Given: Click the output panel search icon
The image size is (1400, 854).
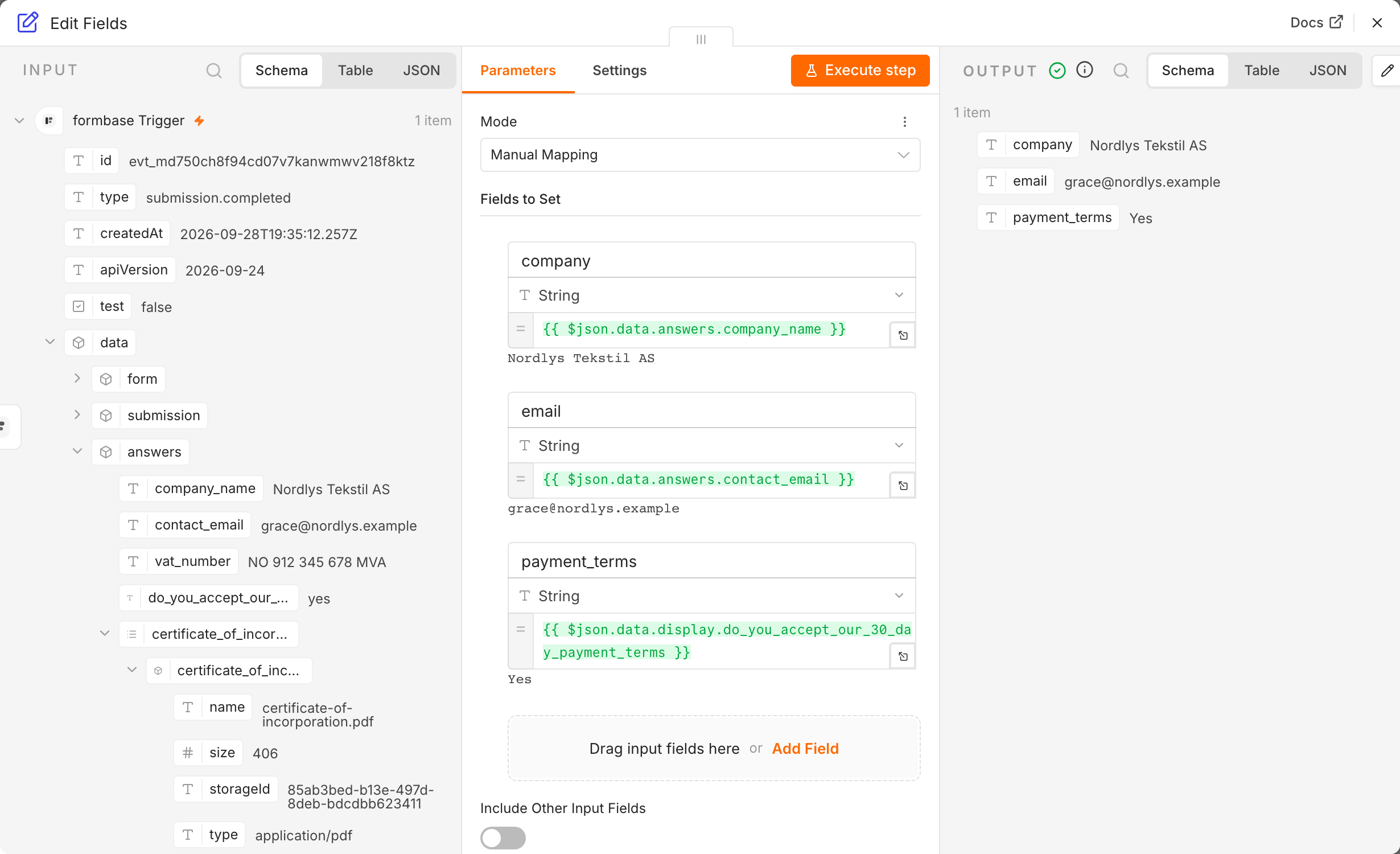Looking at the screenshot, I should [1121, 71].
